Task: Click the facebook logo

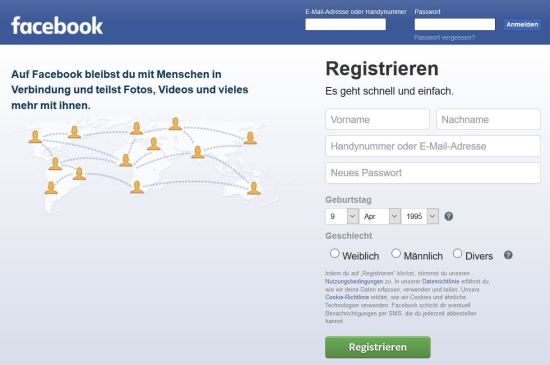Action: [x=57, y=26]
